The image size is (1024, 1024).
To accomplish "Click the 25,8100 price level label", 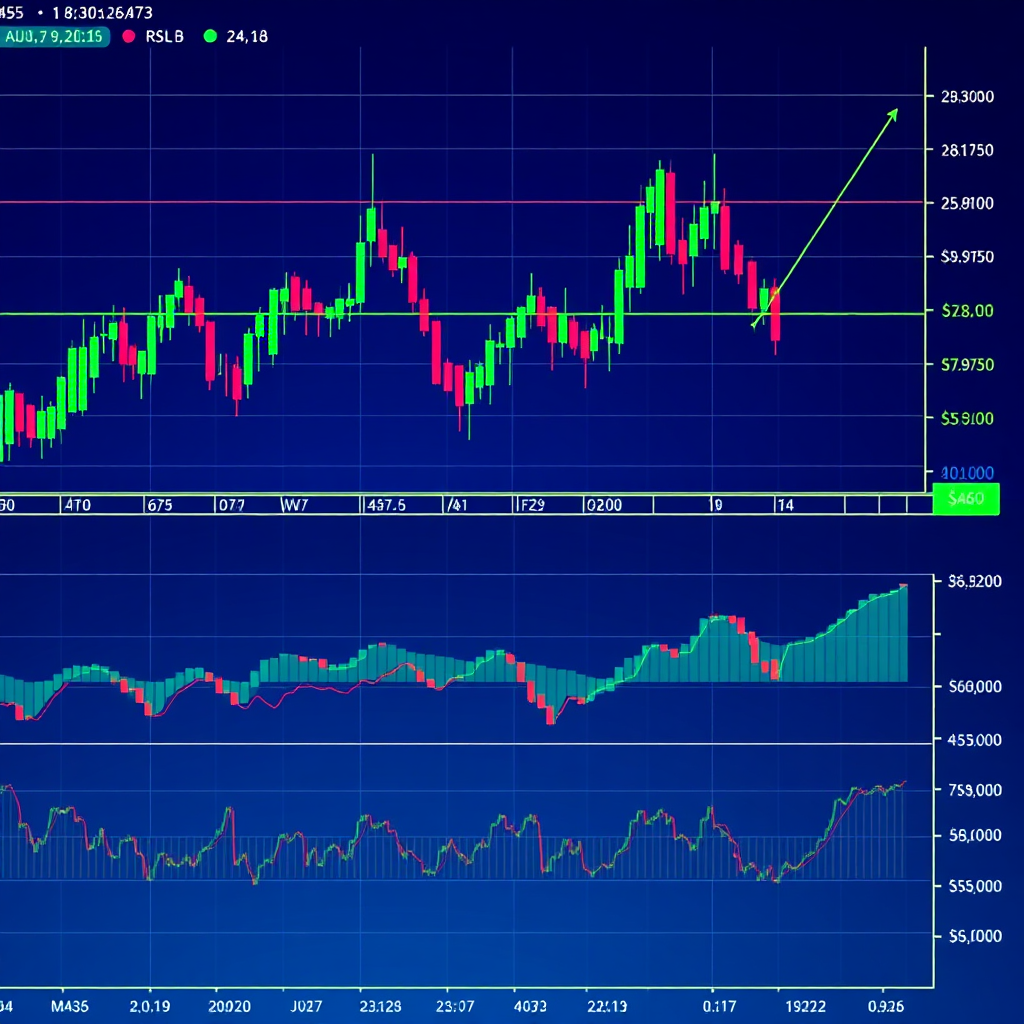I will pos(967,203).
